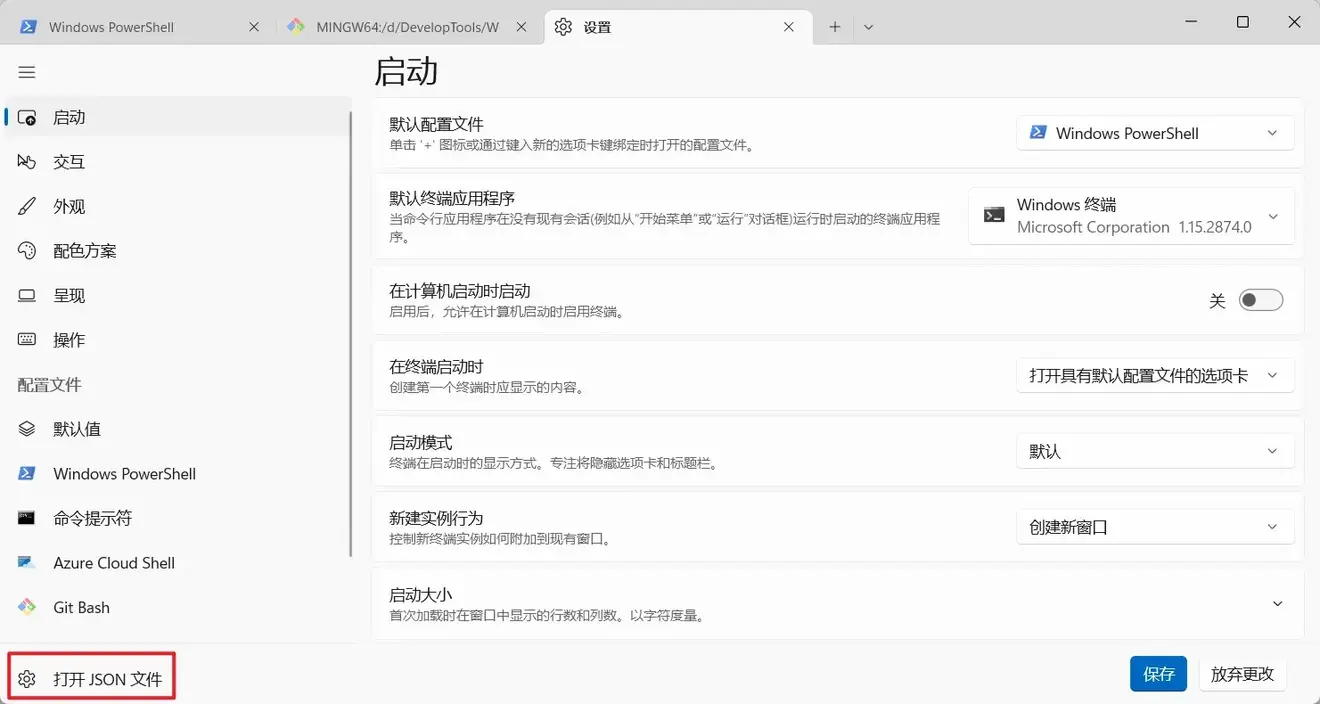Select the Git Bash profile icon
This screenshot has width=1320, height=704.
27,607
